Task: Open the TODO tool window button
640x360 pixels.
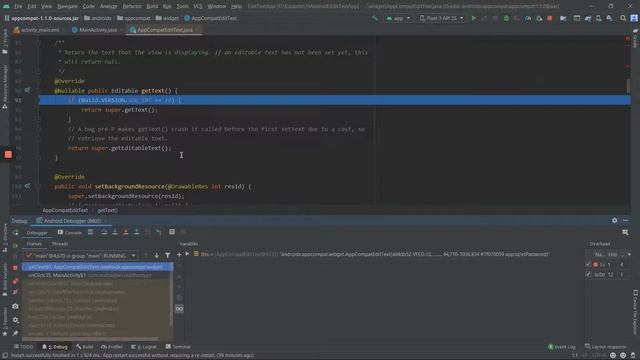Action: pos(24,347)
